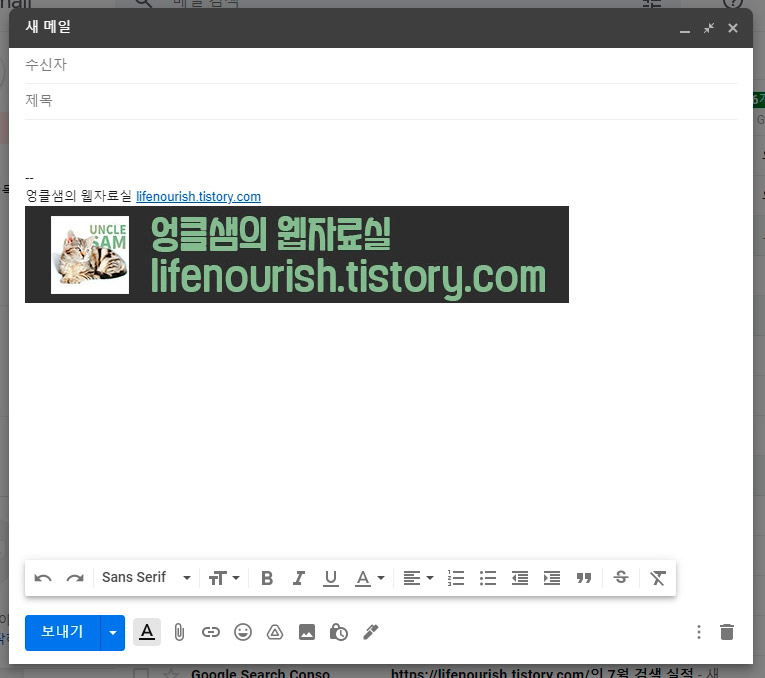Insert a numbered list

pos(456,578)
